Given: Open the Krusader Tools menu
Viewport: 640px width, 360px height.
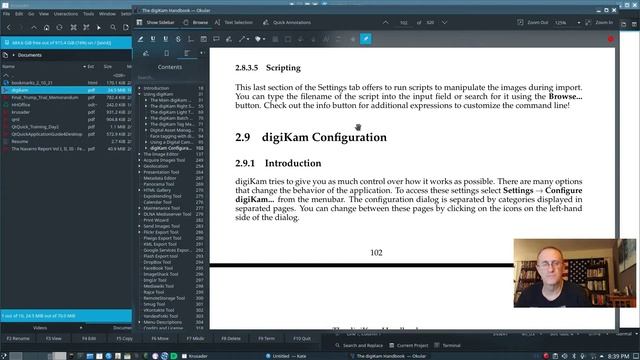Looking at the screenshot, I should [89, 14].
